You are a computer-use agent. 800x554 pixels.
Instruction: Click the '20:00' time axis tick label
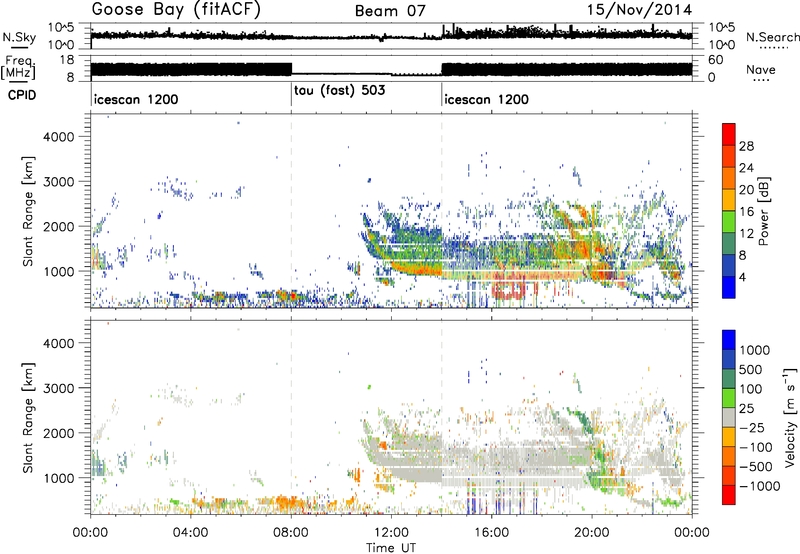click(x=592, y=533)
